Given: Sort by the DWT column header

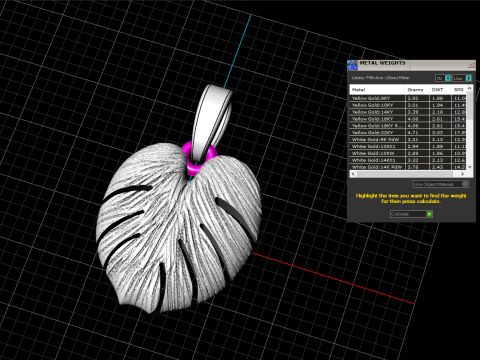Looking at the screenshot, I should point(440,90).
